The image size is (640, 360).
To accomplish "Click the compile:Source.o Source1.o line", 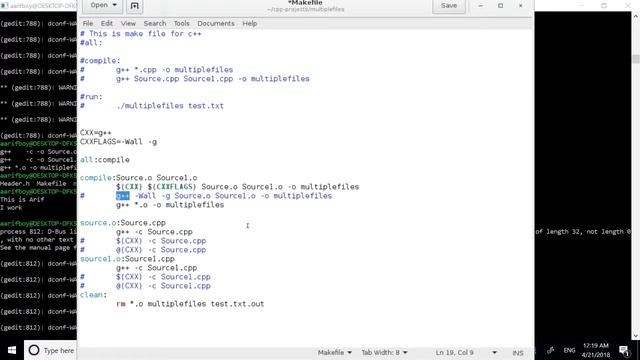I will [138, 178].
